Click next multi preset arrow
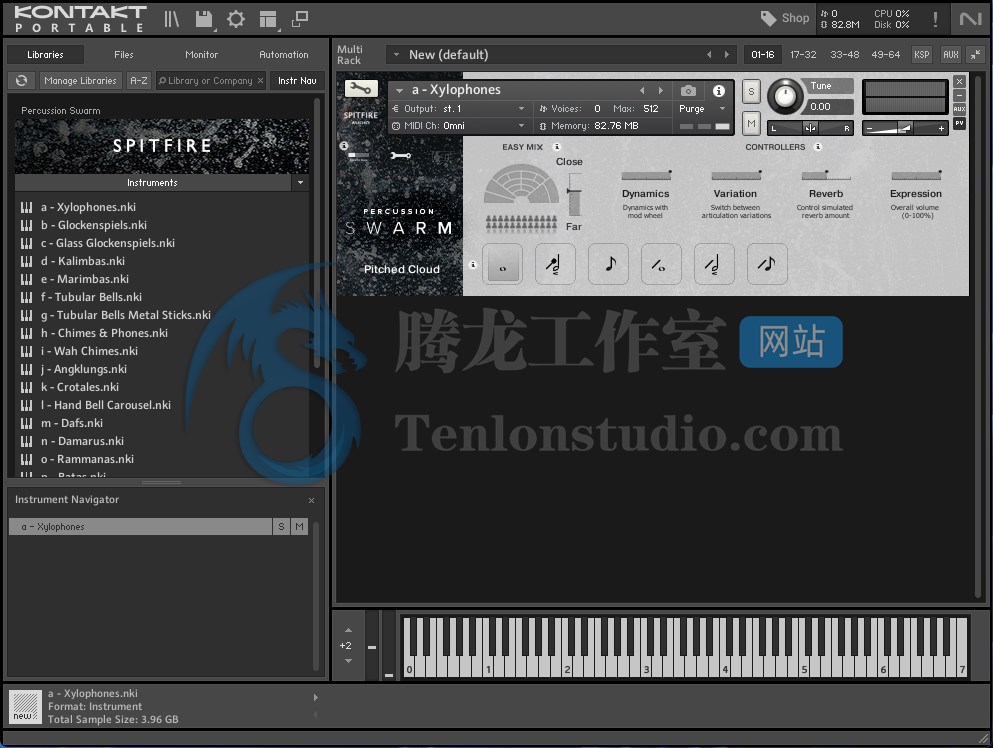Image resolution: width=993 pixels, height=748 pixels. [x=726, y=54]
